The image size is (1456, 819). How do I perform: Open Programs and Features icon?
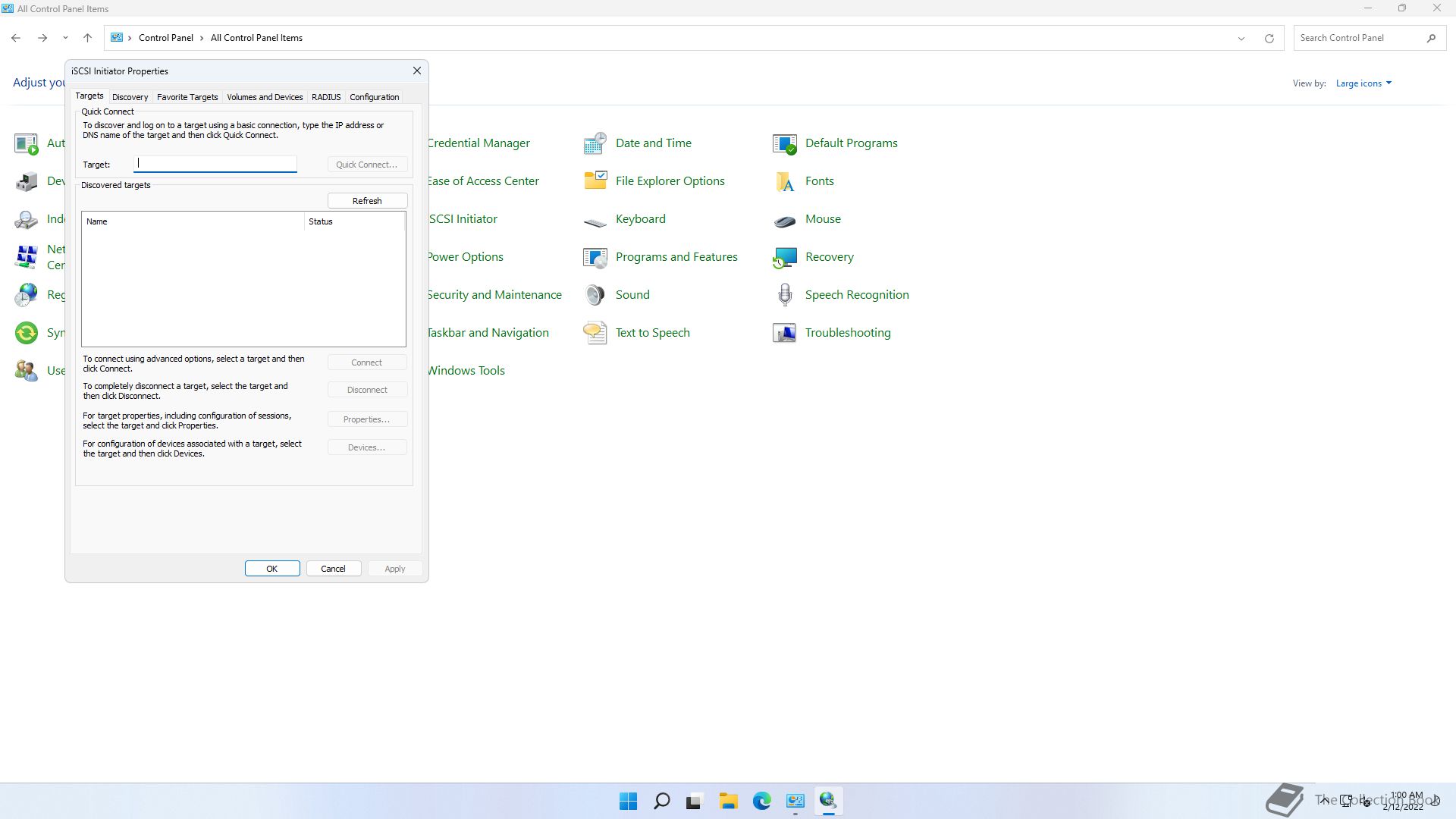click(x=595, y=257)
